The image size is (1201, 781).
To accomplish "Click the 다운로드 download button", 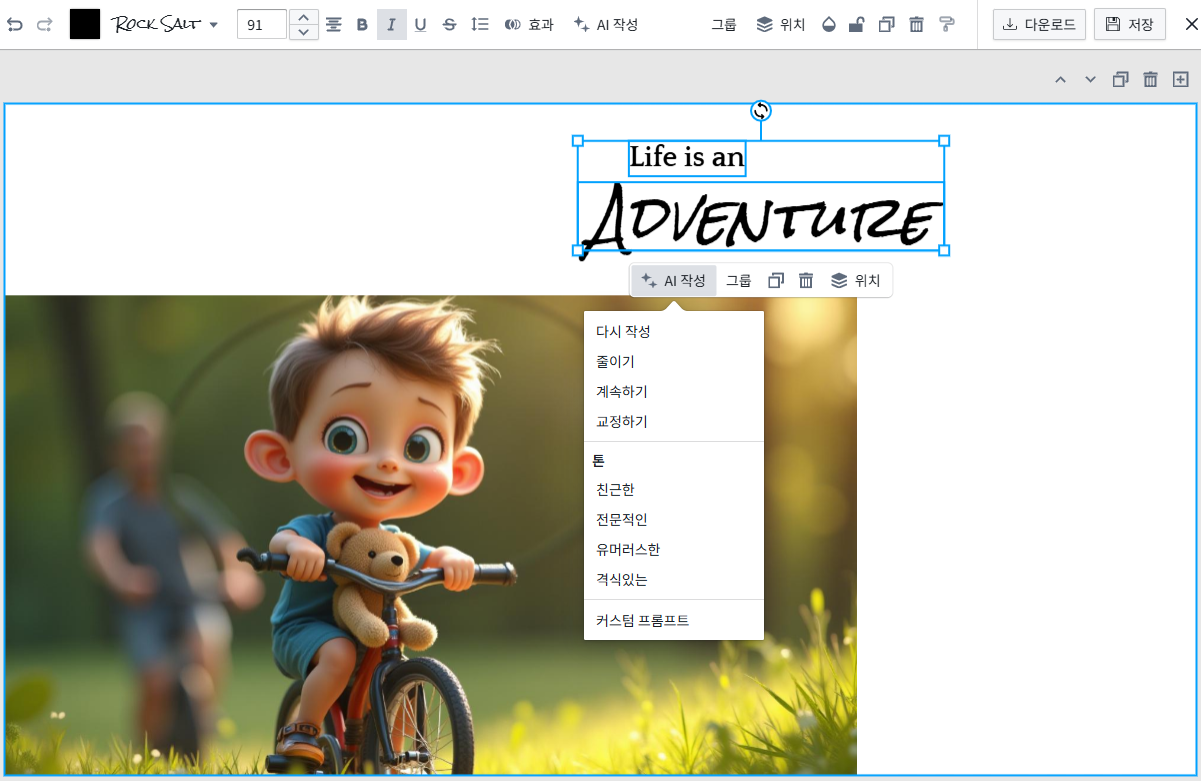I will point(1039,24).
